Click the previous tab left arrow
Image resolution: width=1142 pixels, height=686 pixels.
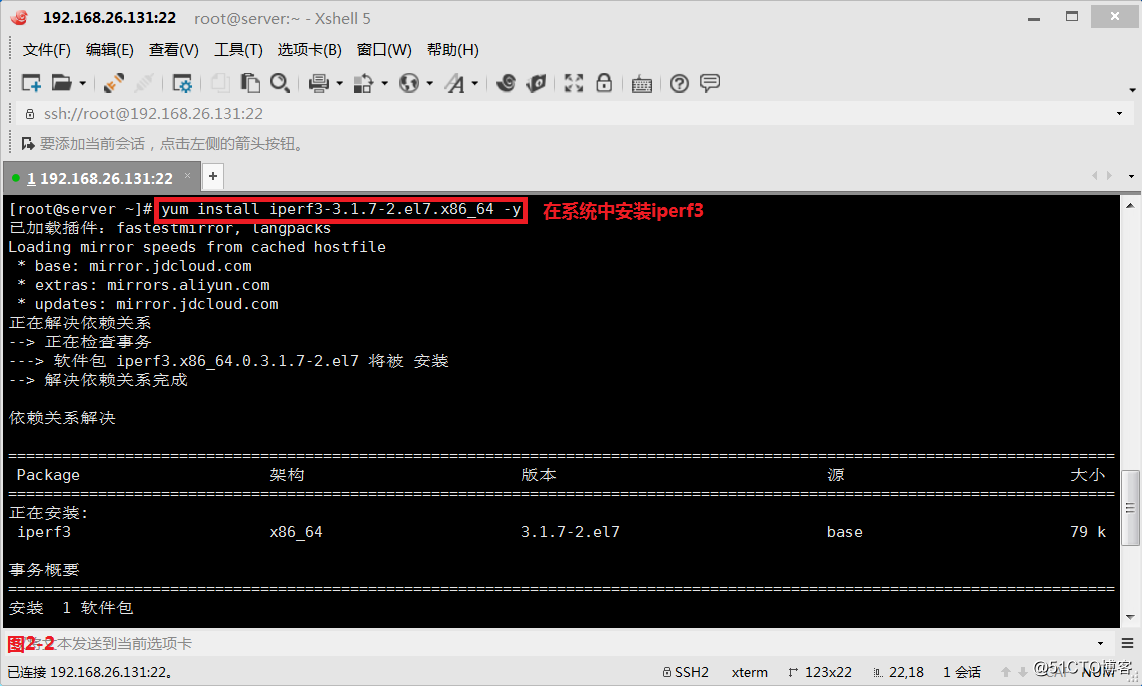click(x=1094, y=176)
